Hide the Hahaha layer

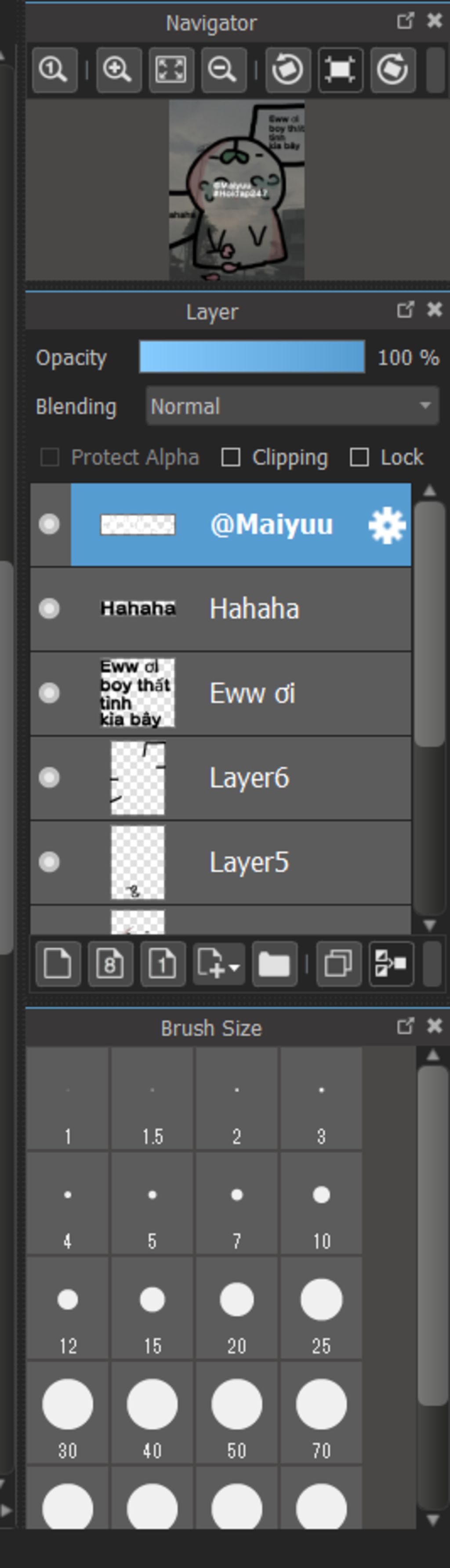pyautogui.click(x=49, y=609)
